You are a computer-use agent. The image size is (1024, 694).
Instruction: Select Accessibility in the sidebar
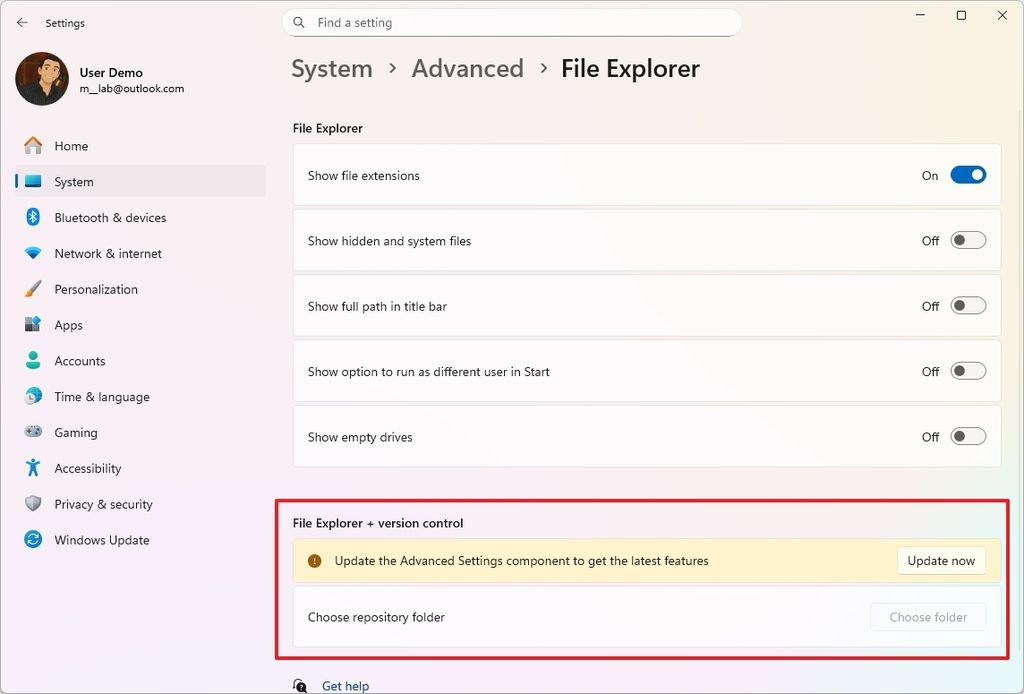[x=87, y=468]
